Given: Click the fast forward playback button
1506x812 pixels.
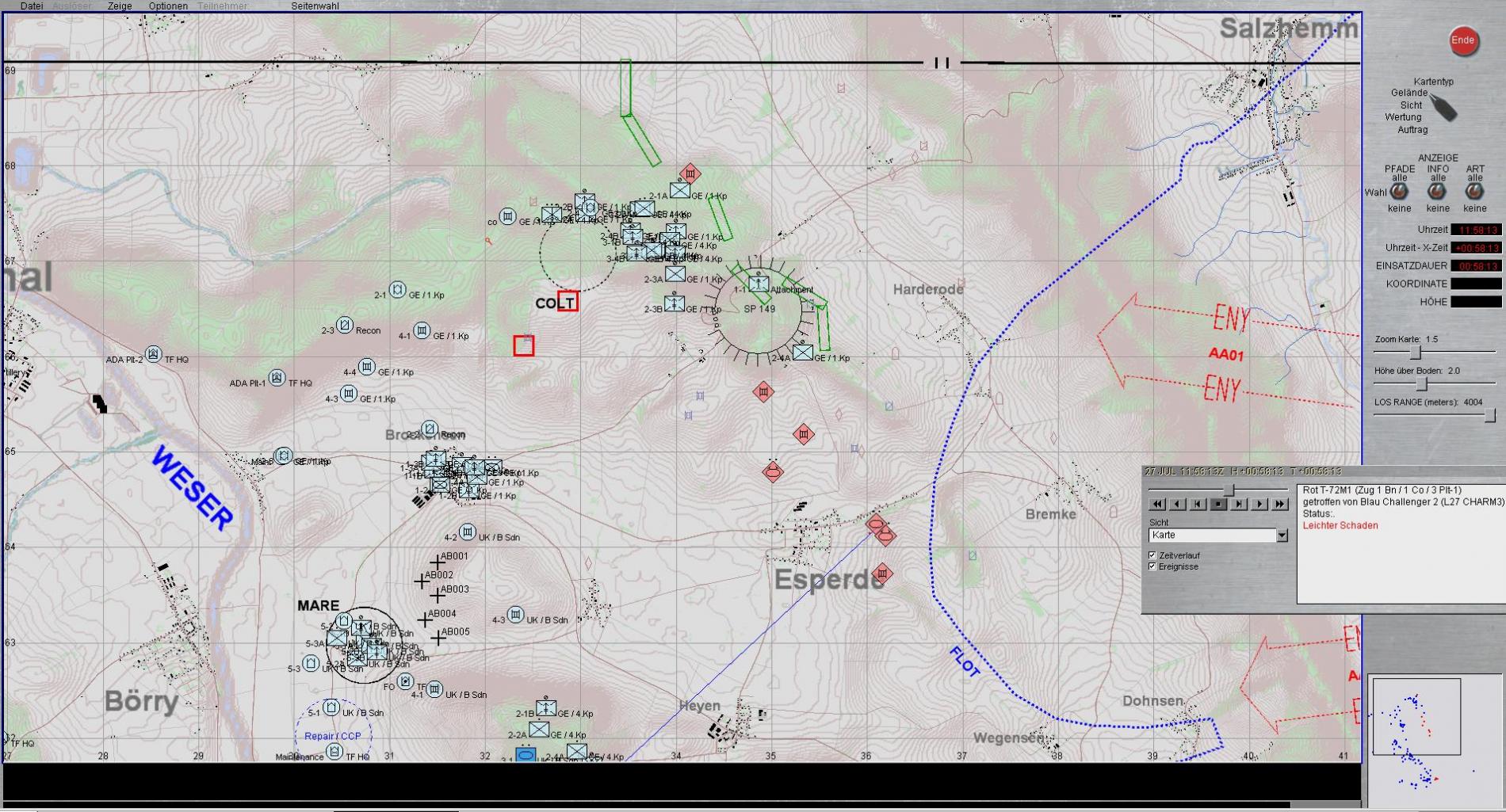Looking at the screenshot, I should (x=1279, y=504).
